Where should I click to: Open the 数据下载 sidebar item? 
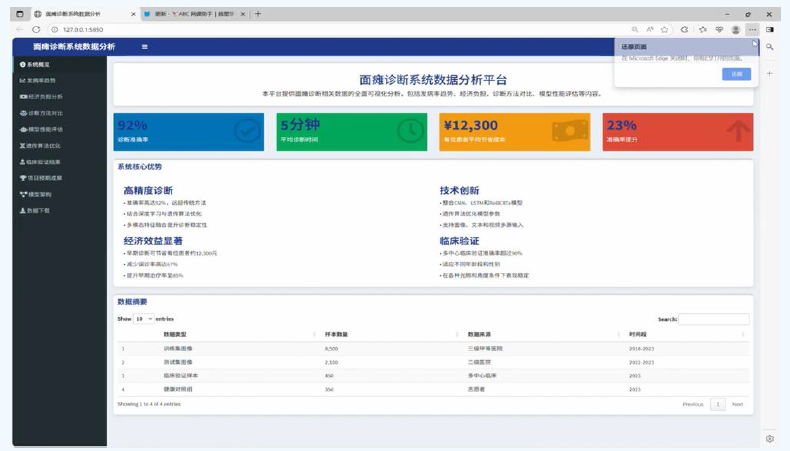click(59, 211)
